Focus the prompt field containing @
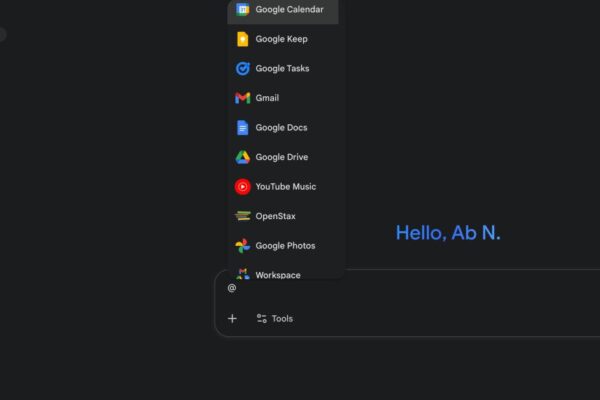Screen dimensions: 600x400 pyautogui.click(x=400, y=288)
